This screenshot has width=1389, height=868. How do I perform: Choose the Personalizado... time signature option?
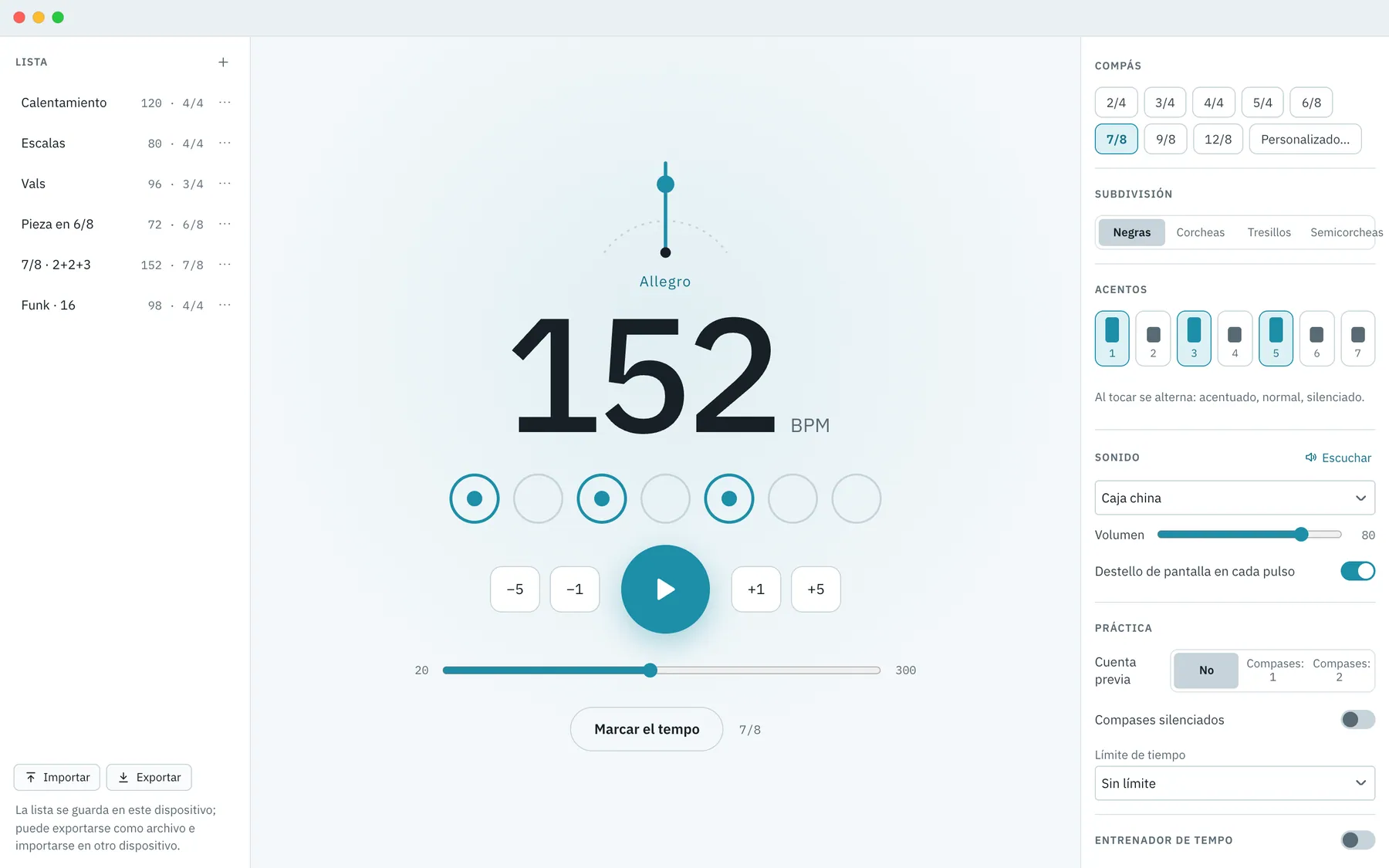tap(1305, 139)
